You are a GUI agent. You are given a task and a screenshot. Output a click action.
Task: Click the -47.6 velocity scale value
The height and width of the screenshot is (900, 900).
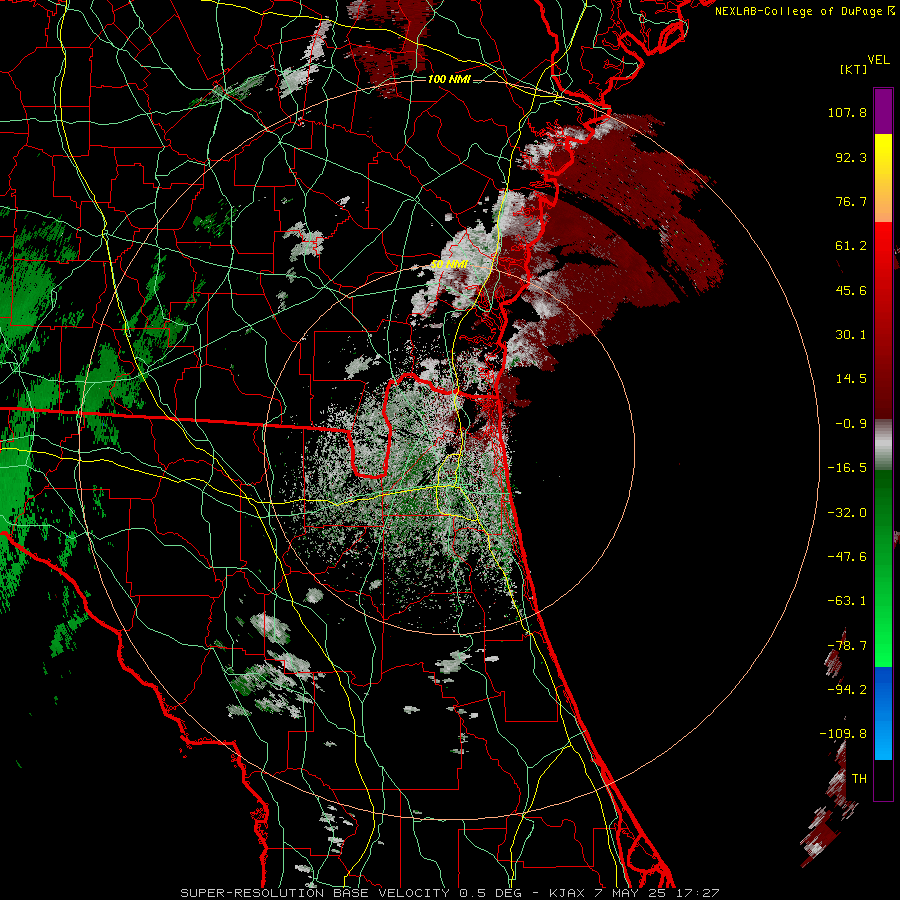[x=847, y=557]
